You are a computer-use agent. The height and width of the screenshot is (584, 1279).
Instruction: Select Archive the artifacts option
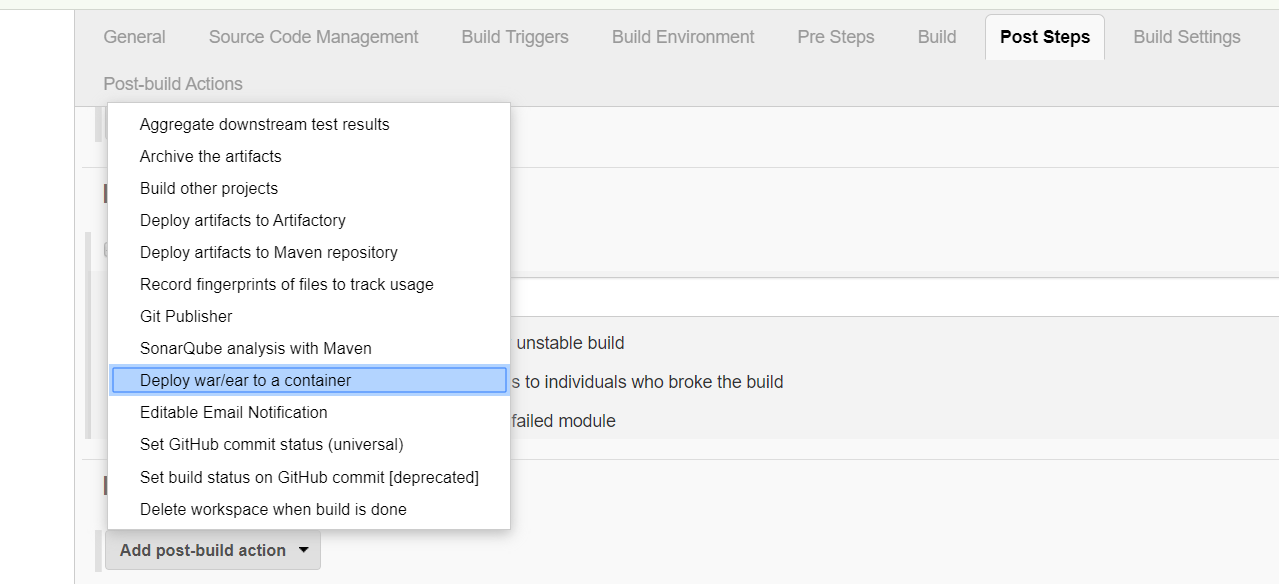211,157
